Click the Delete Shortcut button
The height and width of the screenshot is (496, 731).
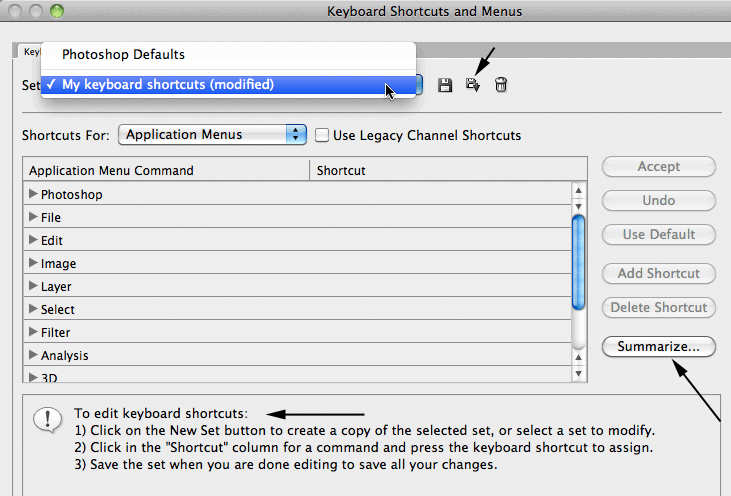pyautogui.click(x=659, y=308)
